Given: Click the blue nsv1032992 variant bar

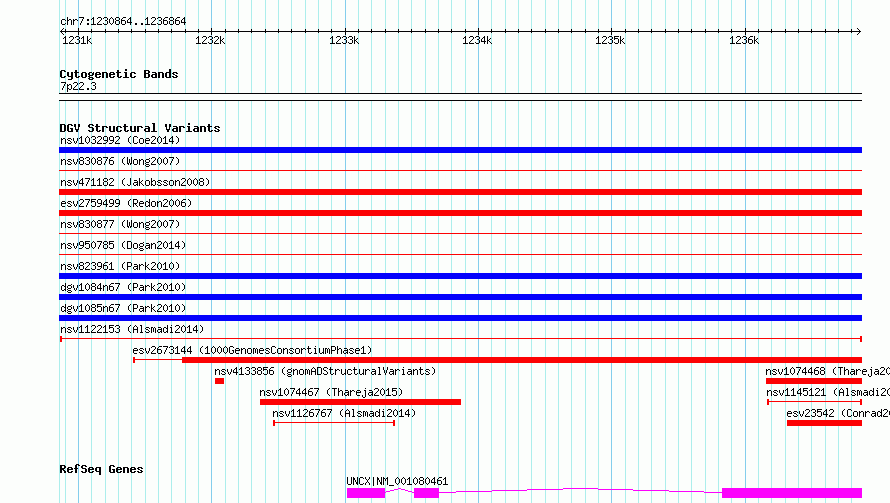Looking at the screenshot, I should coord(460,150).
